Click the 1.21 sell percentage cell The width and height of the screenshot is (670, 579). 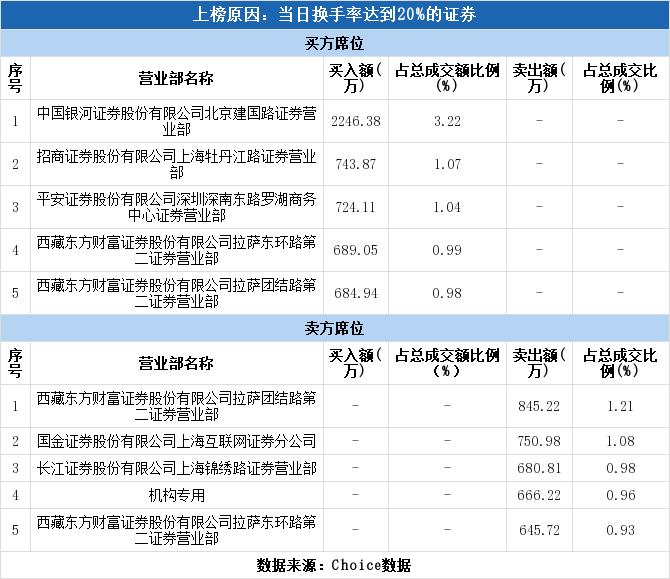click(x=619, y=406)
